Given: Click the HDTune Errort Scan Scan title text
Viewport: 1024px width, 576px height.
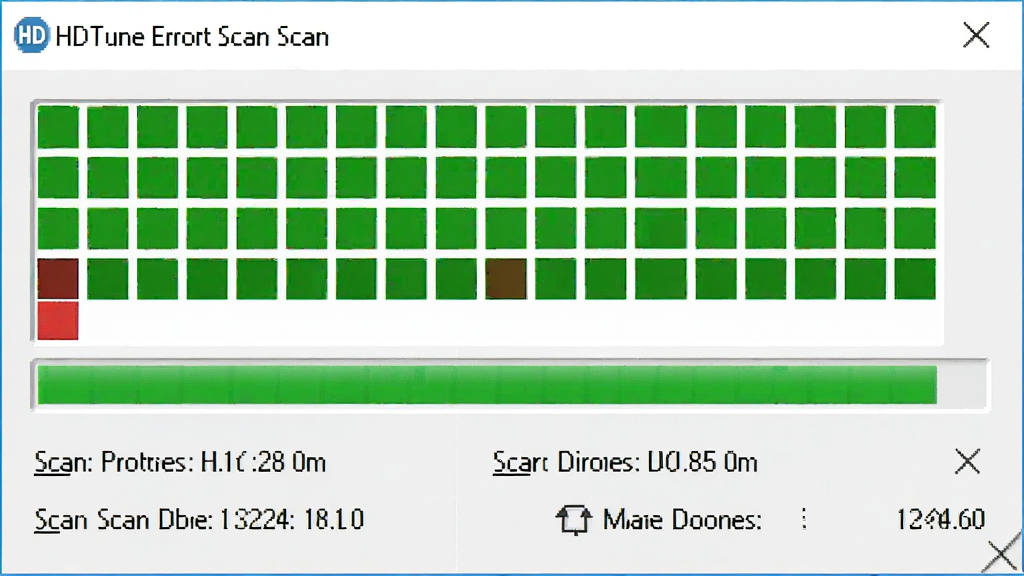Looking at the screenshot, I should click(x=192, y=37).
